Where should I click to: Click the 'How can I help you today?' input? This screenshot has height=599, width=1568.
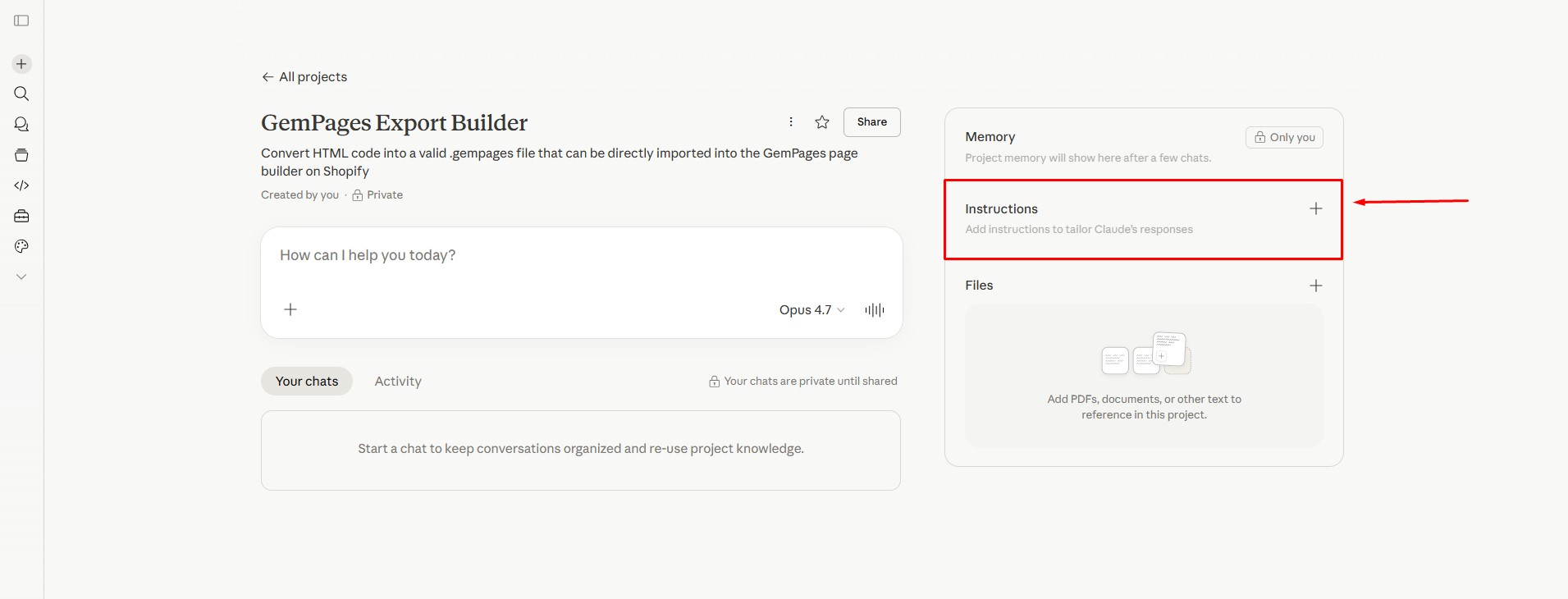pyautogui.click(x=581, y=256)
